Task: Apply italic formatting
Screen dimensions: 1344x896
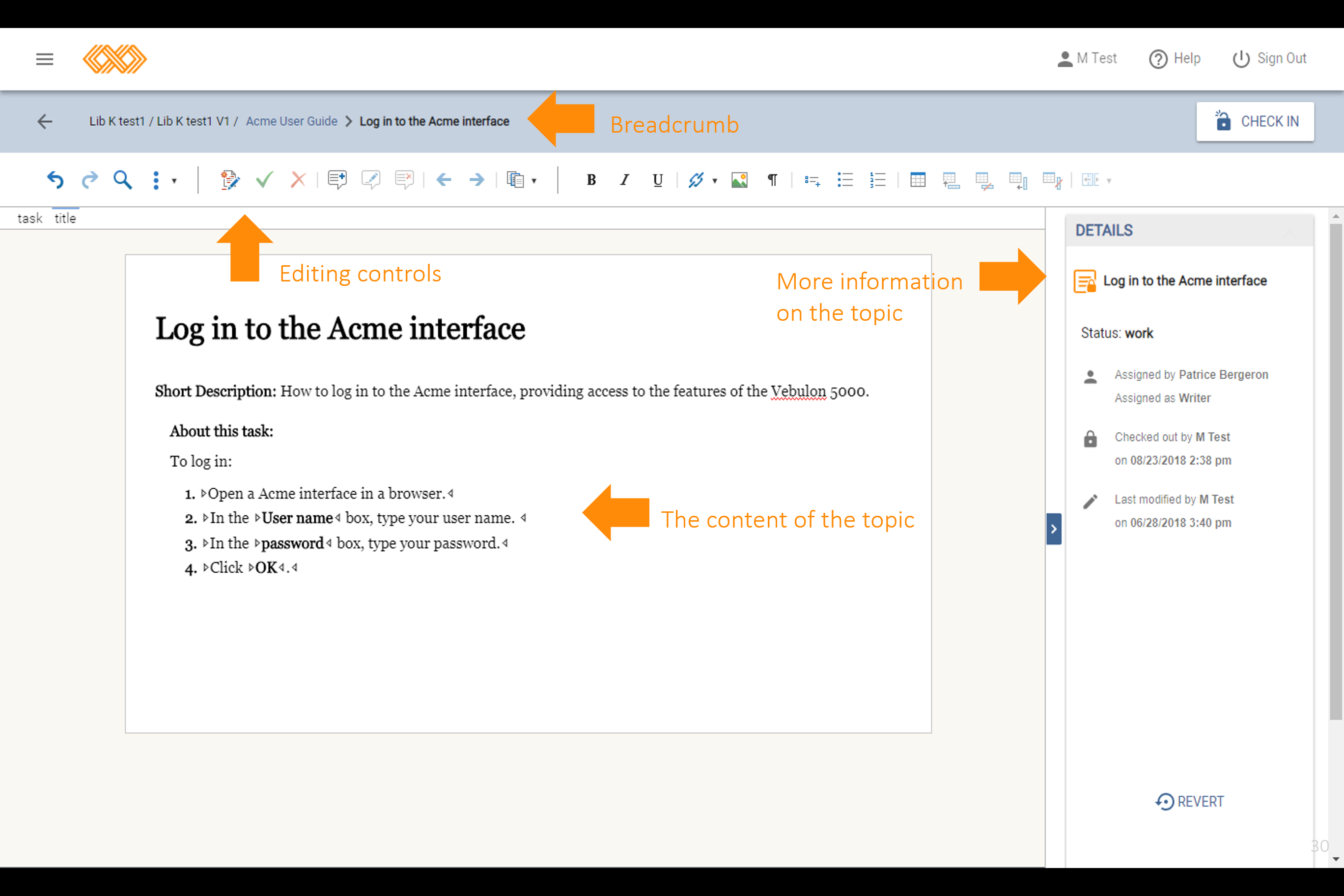Action: tap(624, 180)
